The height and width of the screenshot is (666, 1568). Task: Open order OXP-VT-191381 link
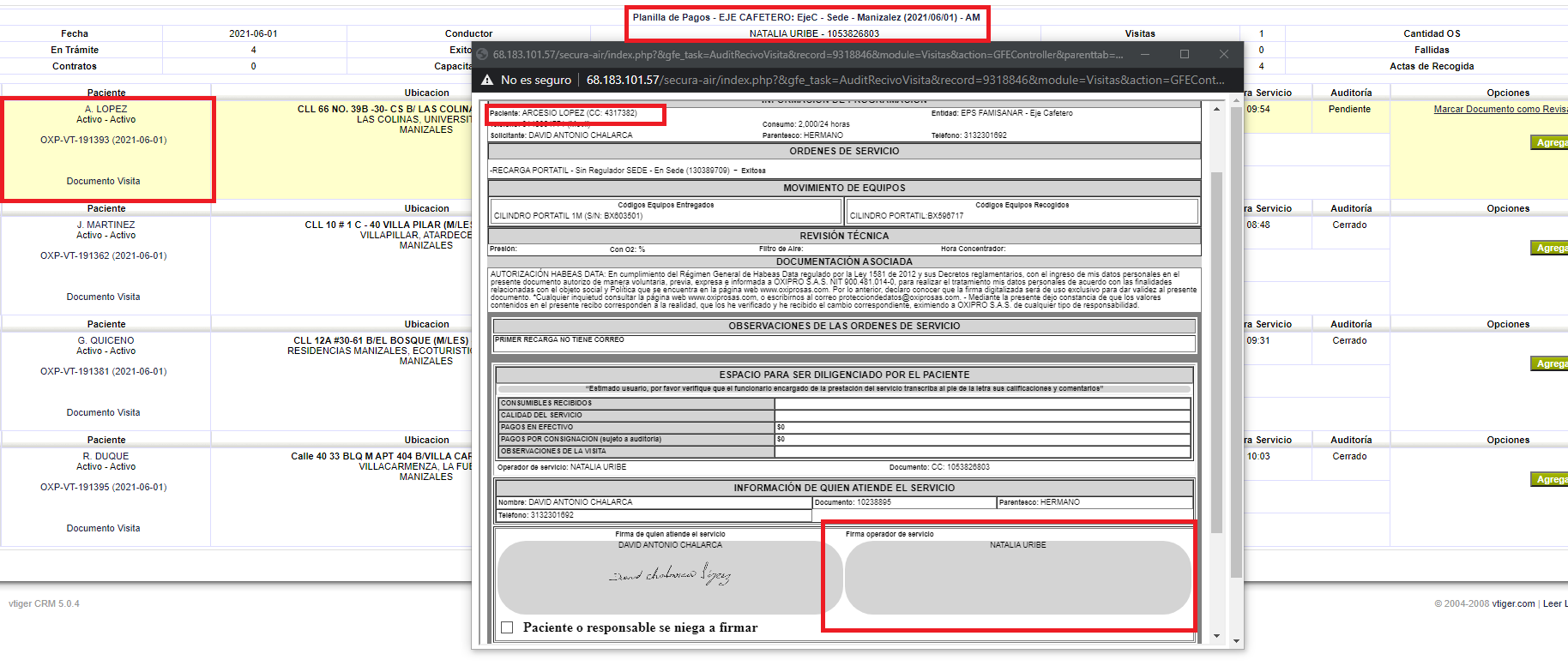click(x=104, y=371)
